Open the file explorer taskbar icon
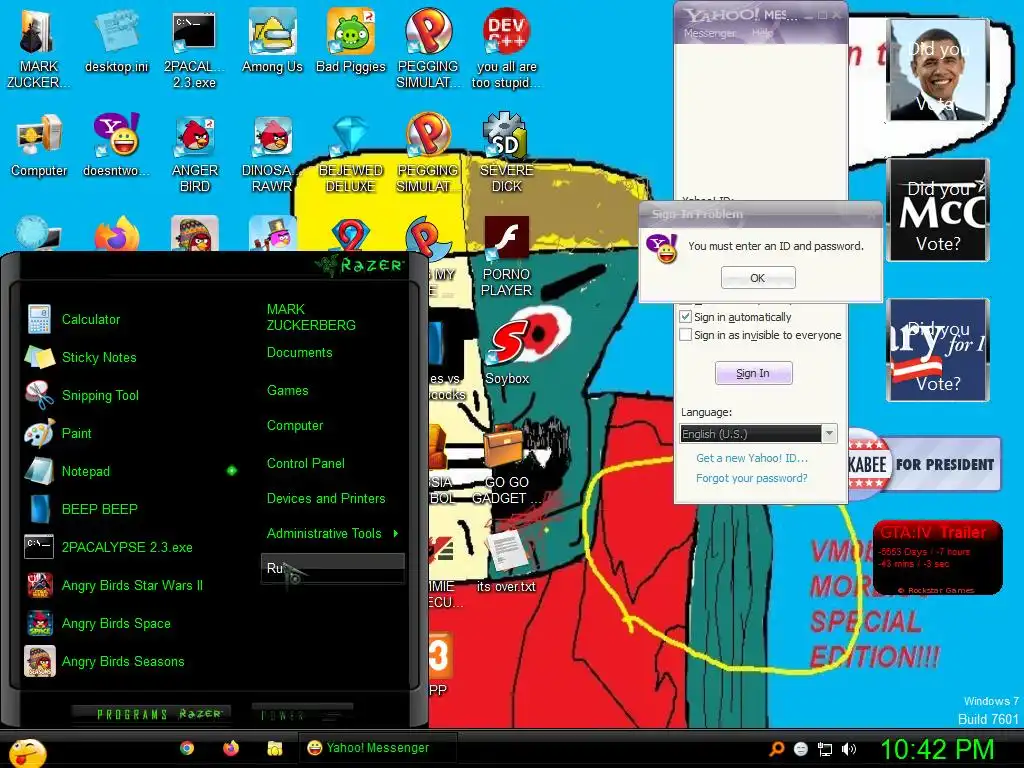This screenshot has height=768, width=1024. tap(275, 748)
